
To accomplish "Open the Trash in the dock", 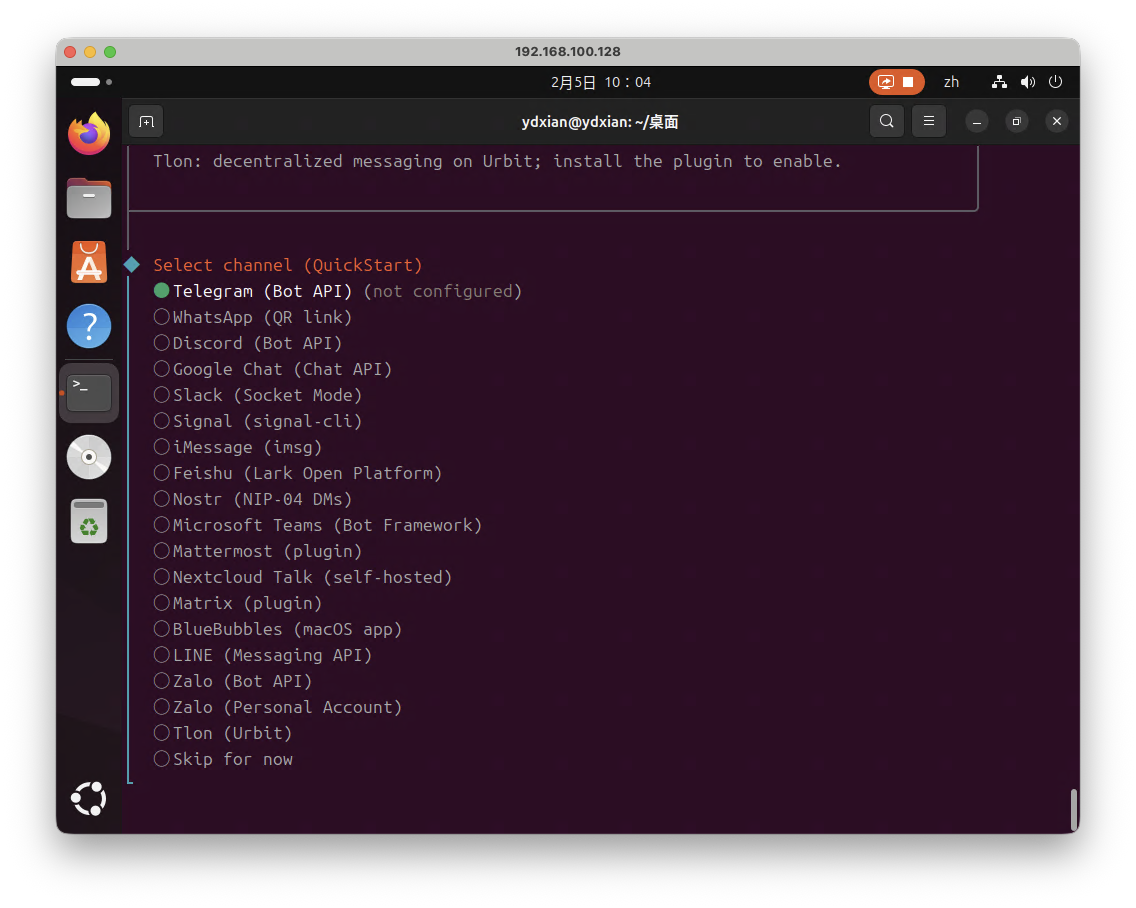I will (x=89, y=521).
